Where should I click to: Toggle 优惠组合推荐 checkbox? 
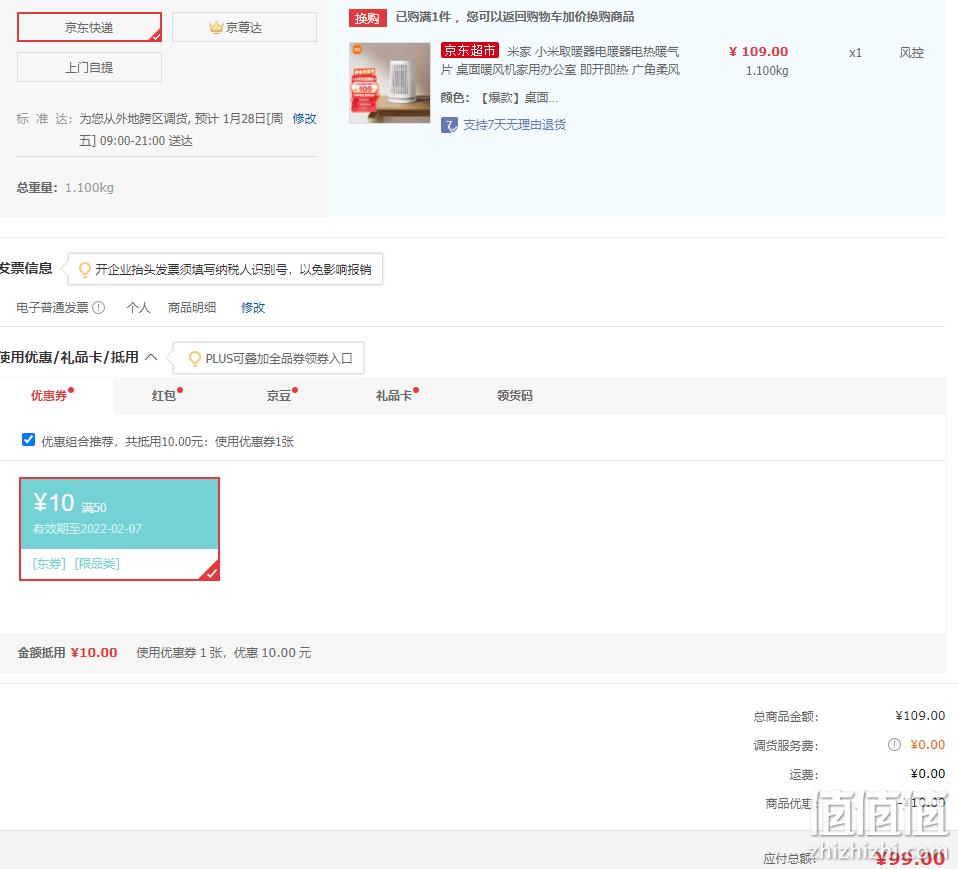(x=28, y=440)
